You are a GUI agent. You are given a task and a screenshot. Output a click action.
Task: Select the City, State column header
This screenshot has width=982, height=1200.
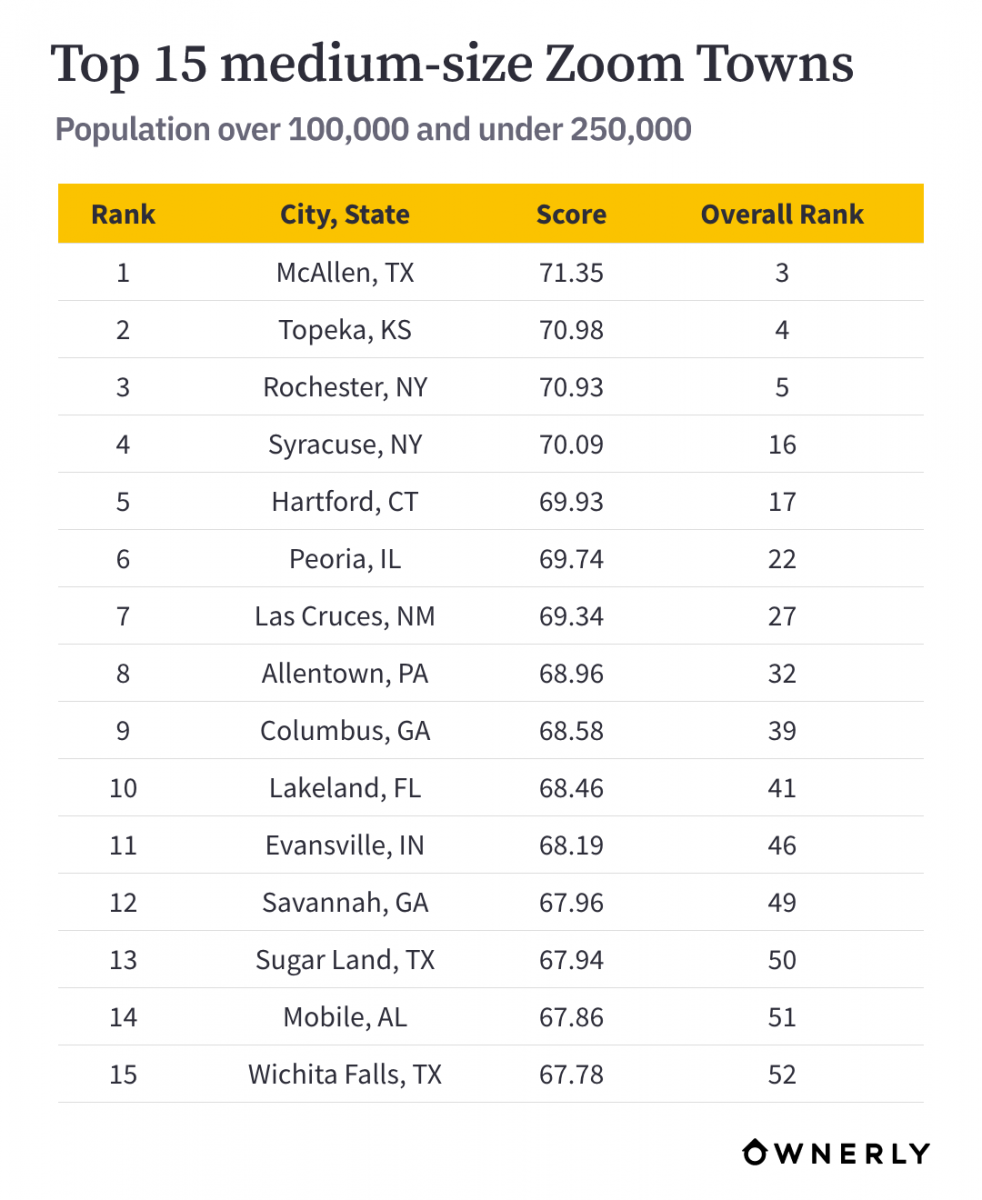345,215
